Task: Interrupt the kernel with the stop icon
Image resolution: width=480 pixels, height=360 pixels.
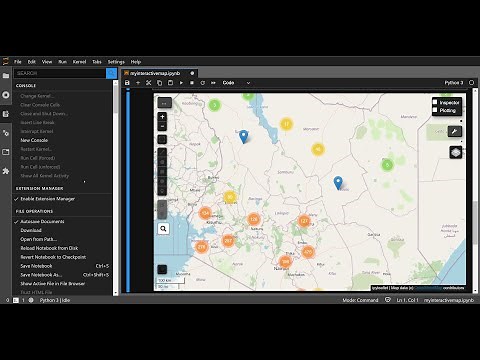Action: click(x=192, y=83)
